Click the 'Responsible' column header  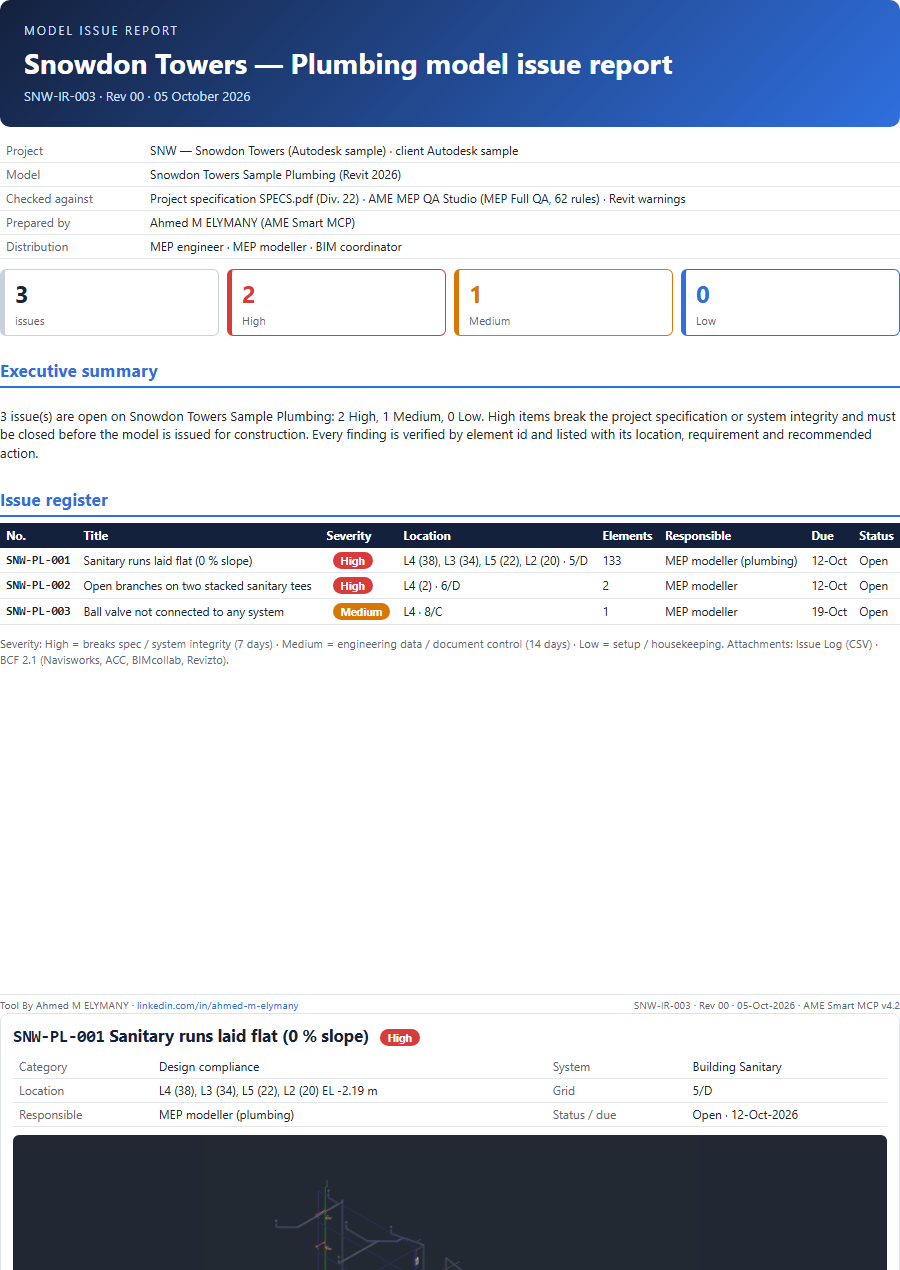[698, 536]
